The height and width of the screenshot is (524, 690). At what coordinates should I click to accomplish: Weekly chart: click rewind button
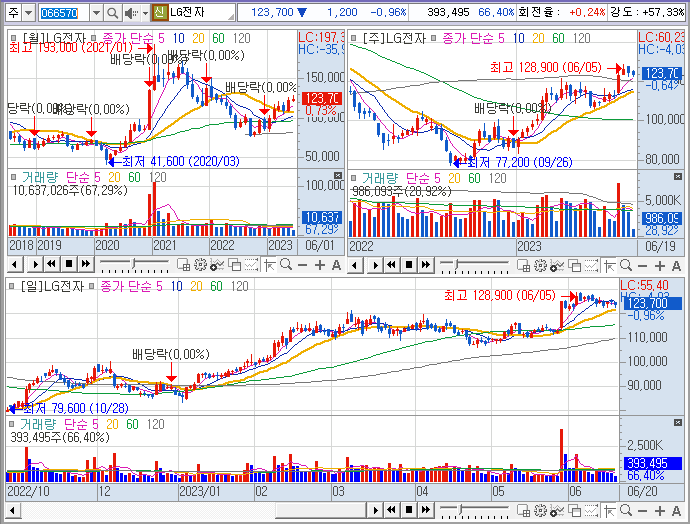point(392,265)
